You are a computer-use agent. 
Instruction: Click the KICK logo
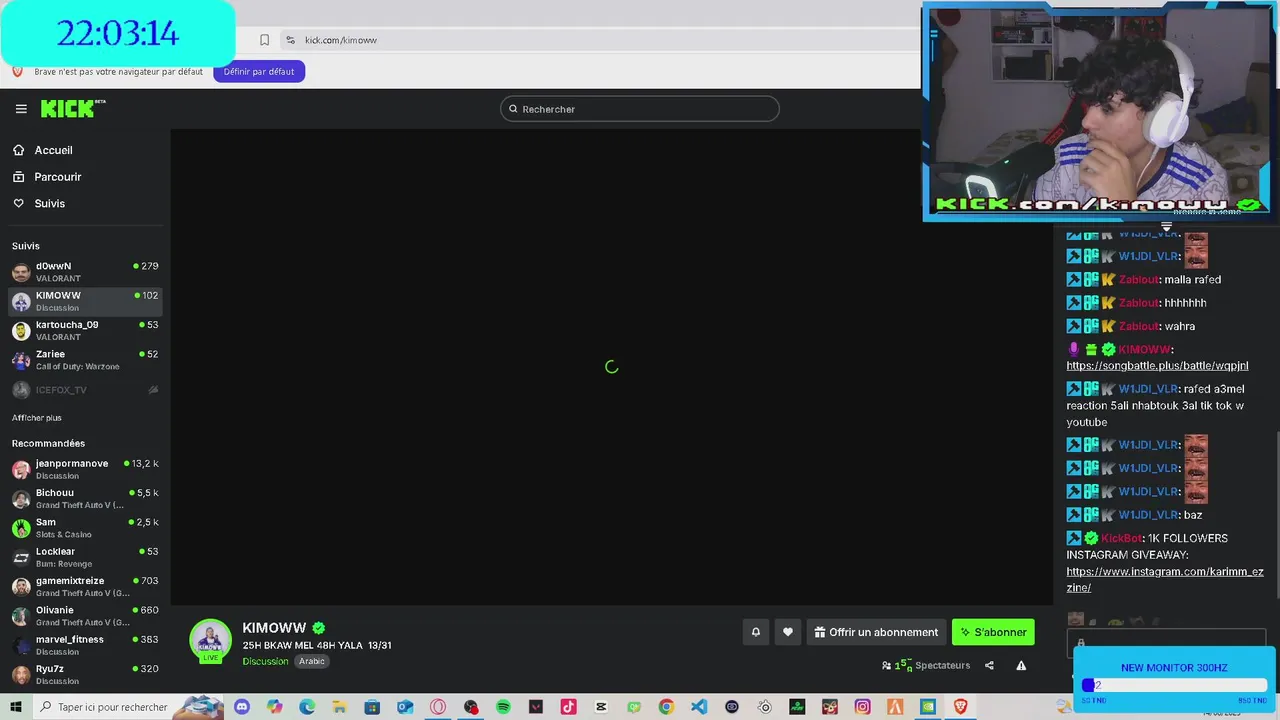(x=73, y=108)
